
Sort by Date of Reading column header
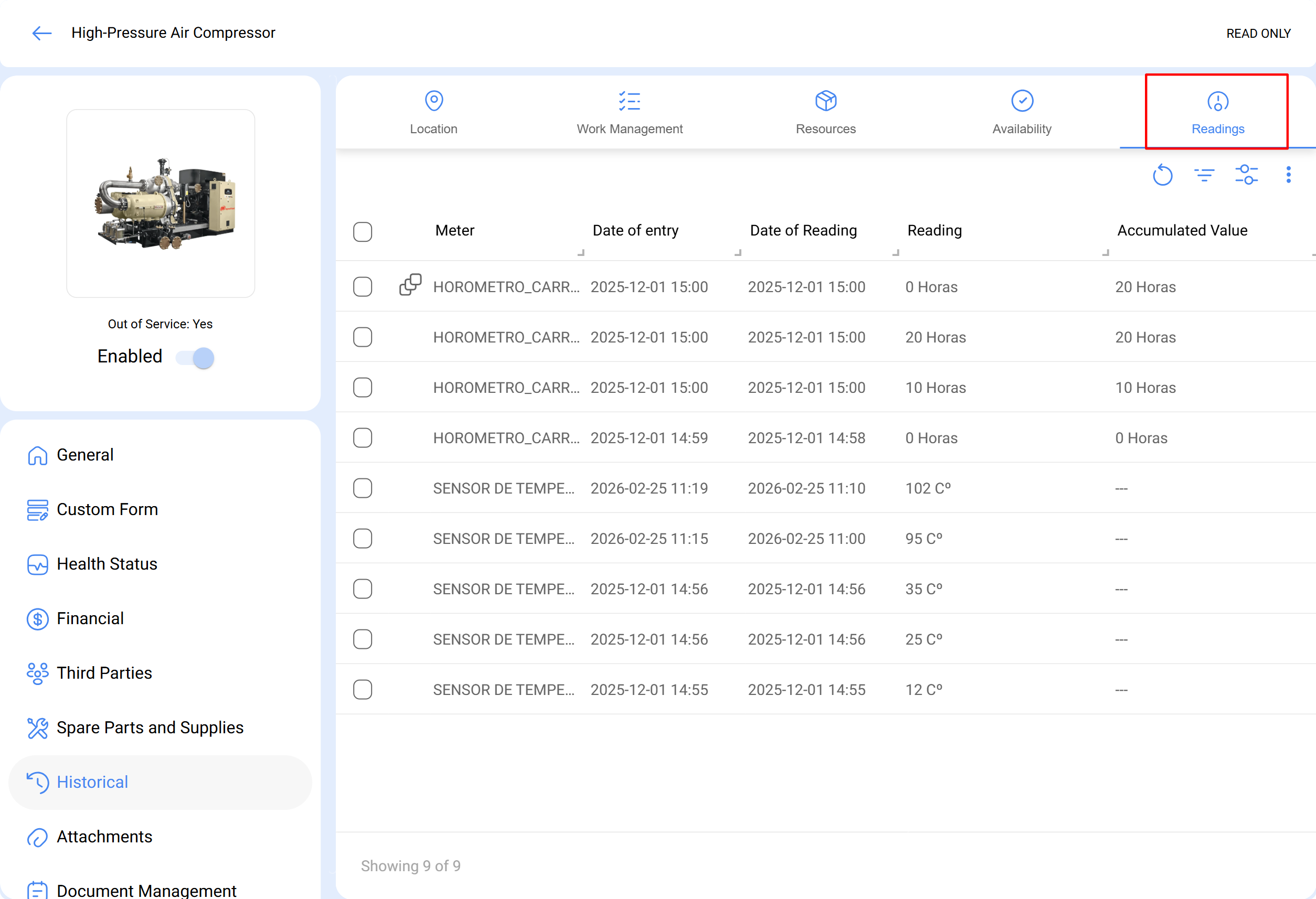(x=802, y=230)
